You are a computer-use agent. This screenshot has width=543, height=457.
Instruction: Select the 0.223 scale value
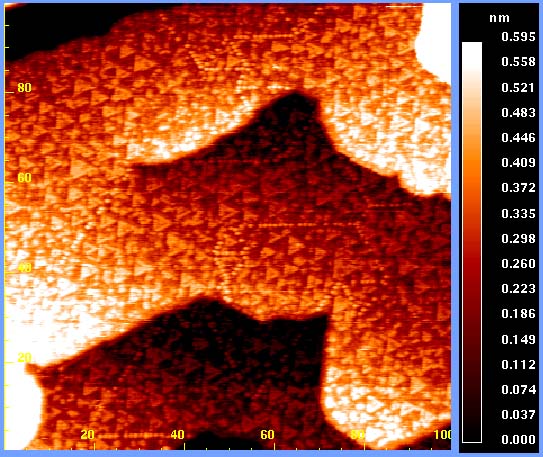(518, 289)
